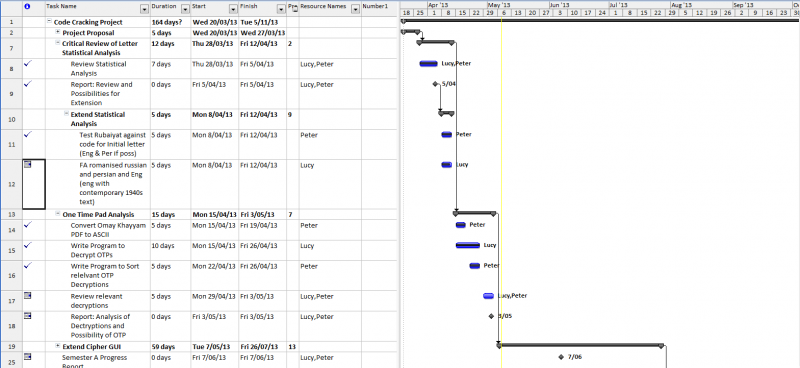Click the checkmark beside Write Program to Decrypt OTPs

pos(28,245)
